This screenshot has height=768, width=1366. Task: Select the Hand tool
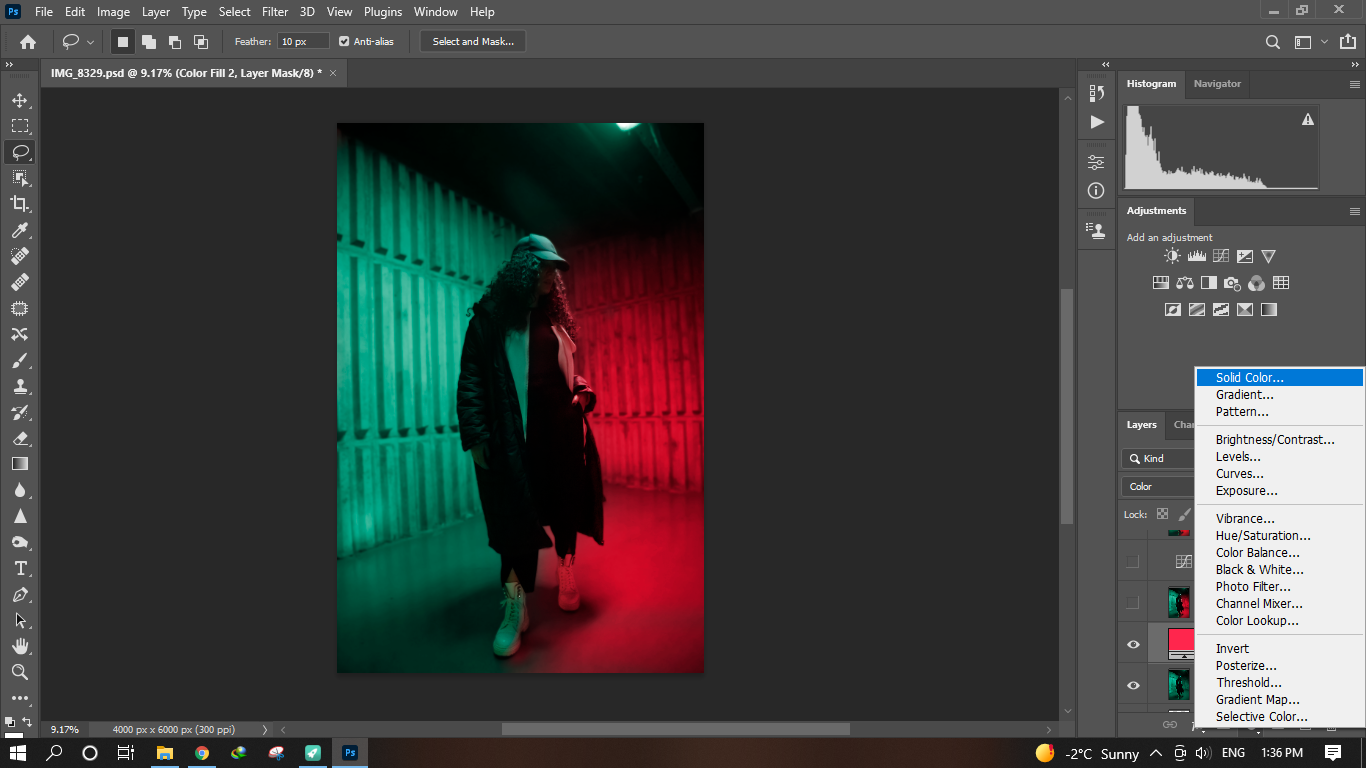[x=20, y=646]
